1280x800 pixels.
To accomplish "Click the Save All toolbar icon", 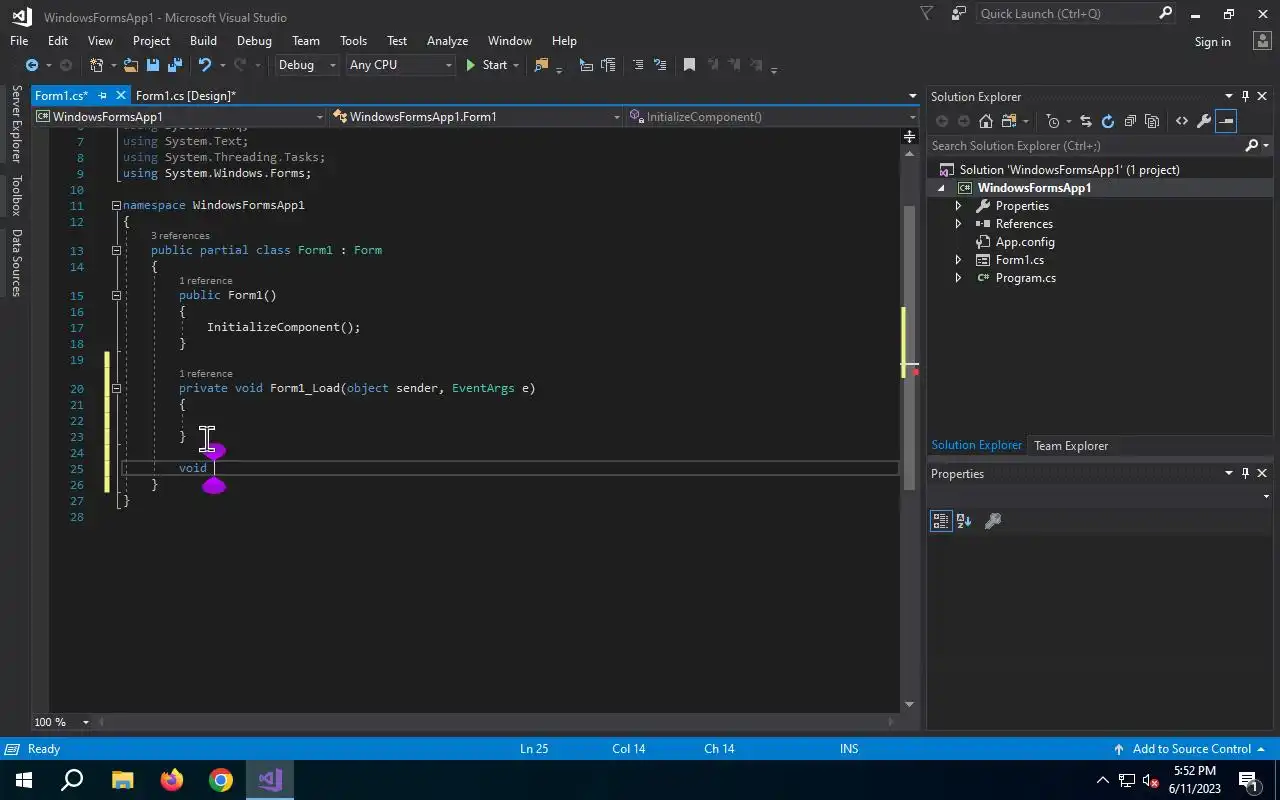I will 175,65.
